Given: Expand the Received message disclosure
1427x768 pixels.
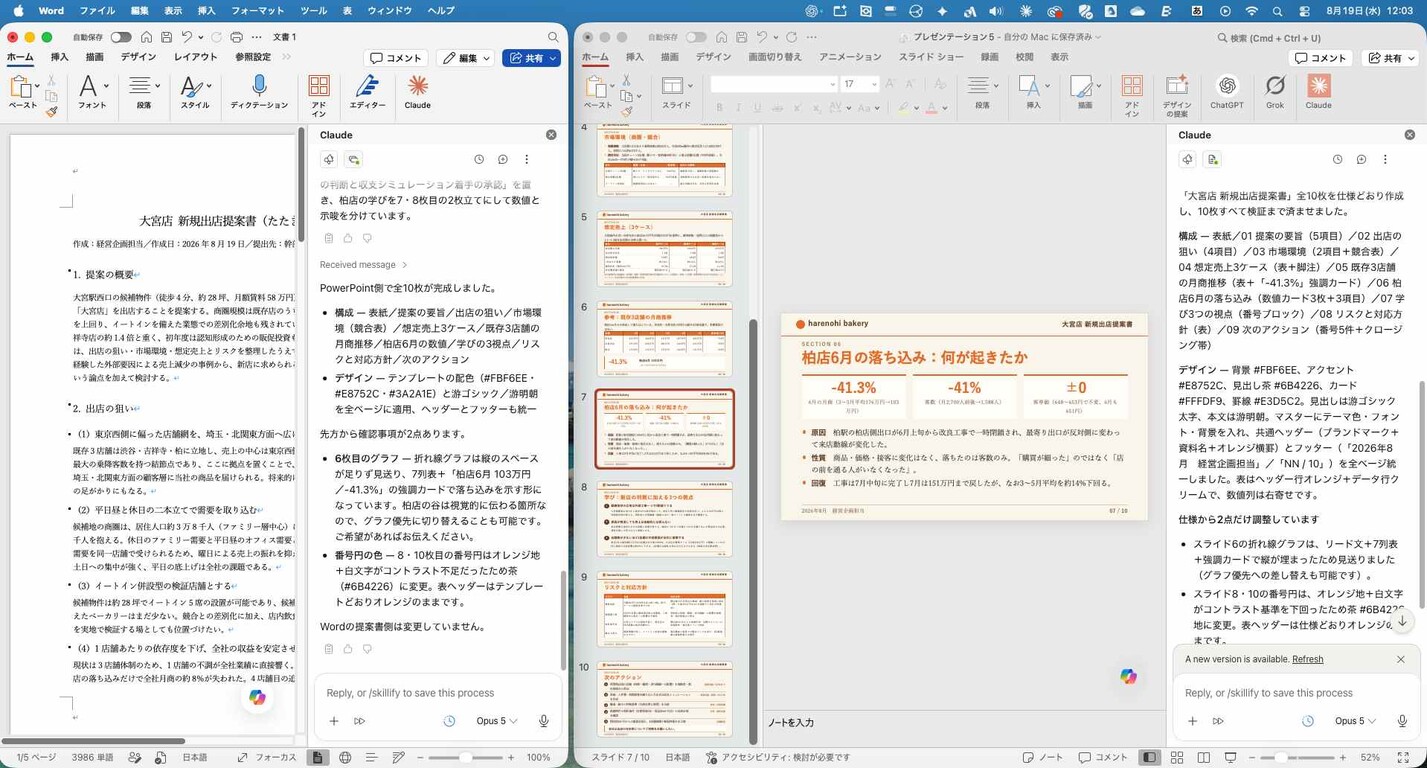Looking at the screenshot, I should (x=363, y=265).
